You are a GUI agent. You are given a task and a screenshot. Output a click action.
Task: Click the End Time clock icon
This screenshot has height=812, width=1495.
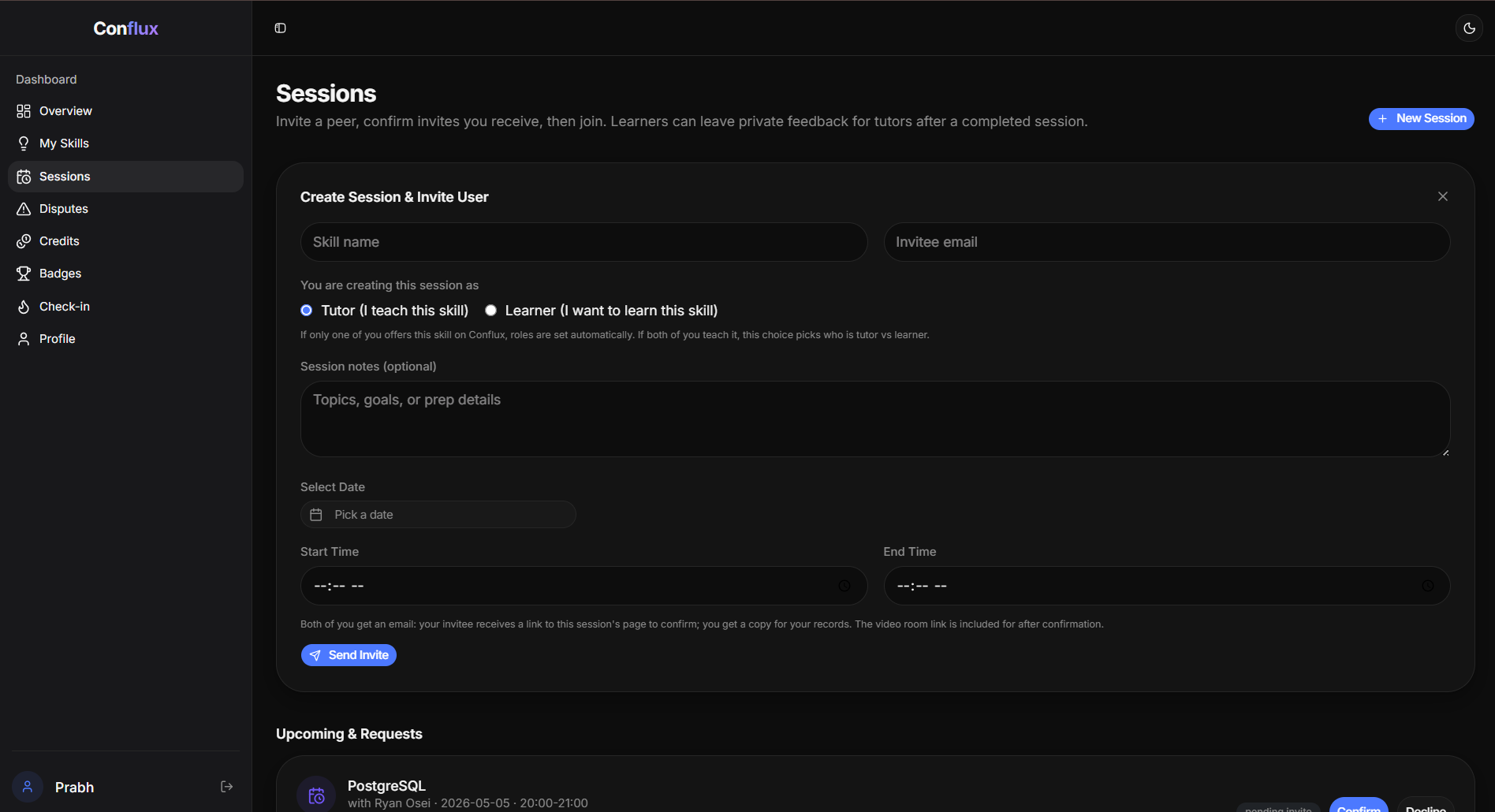point(1427,586)
